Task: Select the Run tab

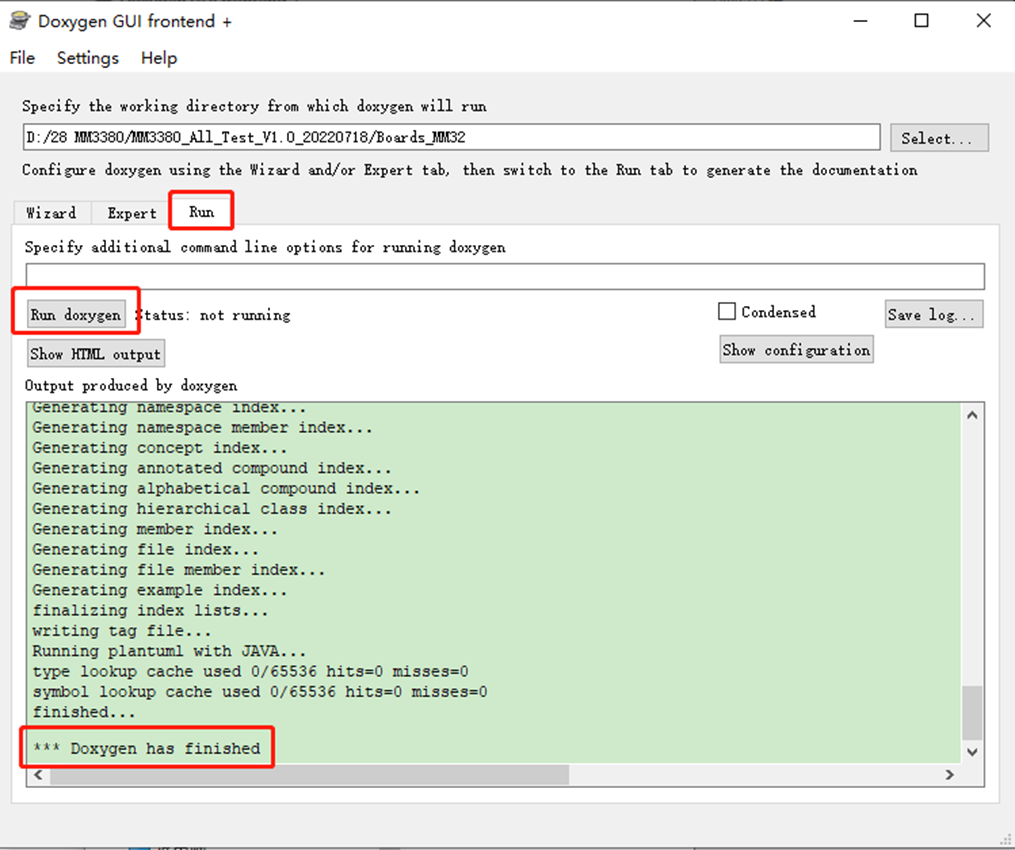Action: point(201,212)
